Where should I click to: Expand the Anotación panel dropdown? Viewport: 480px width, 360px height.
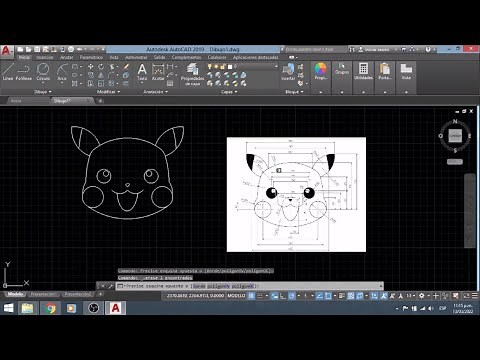pyautogui.click(x=156, y=92)
